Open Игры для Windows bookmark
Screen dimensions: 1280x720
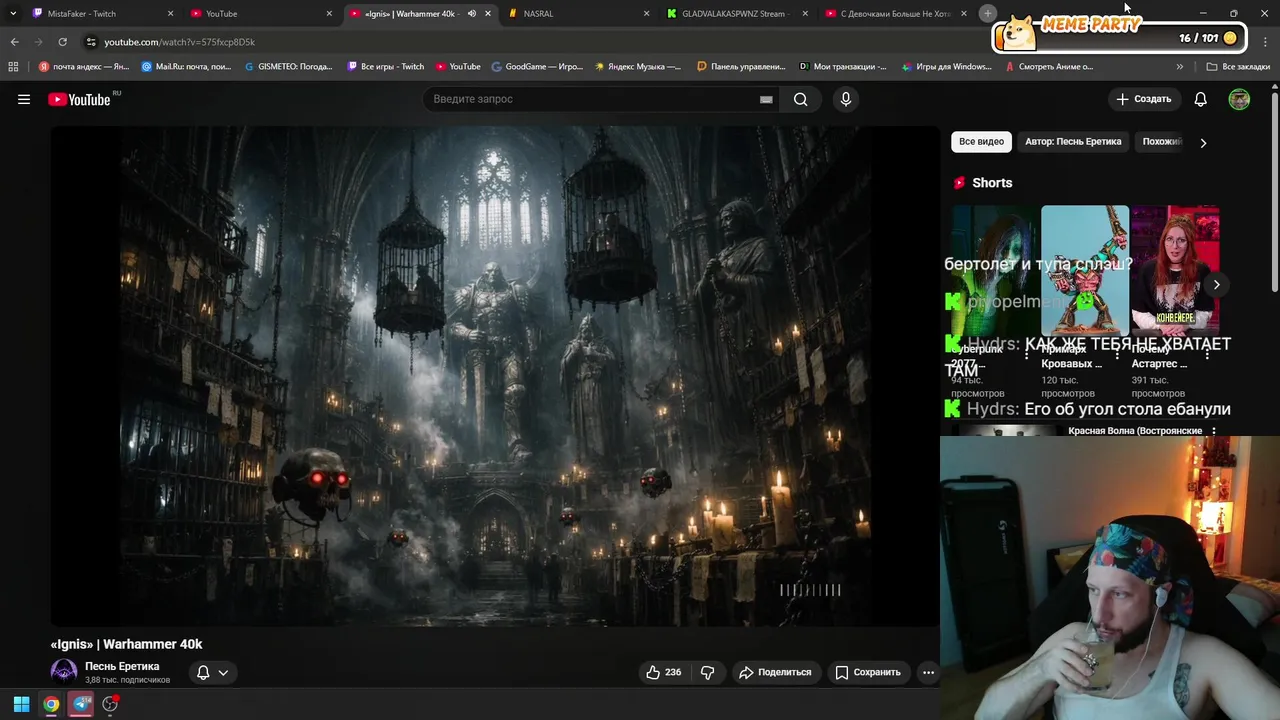(x=946, y=67)
